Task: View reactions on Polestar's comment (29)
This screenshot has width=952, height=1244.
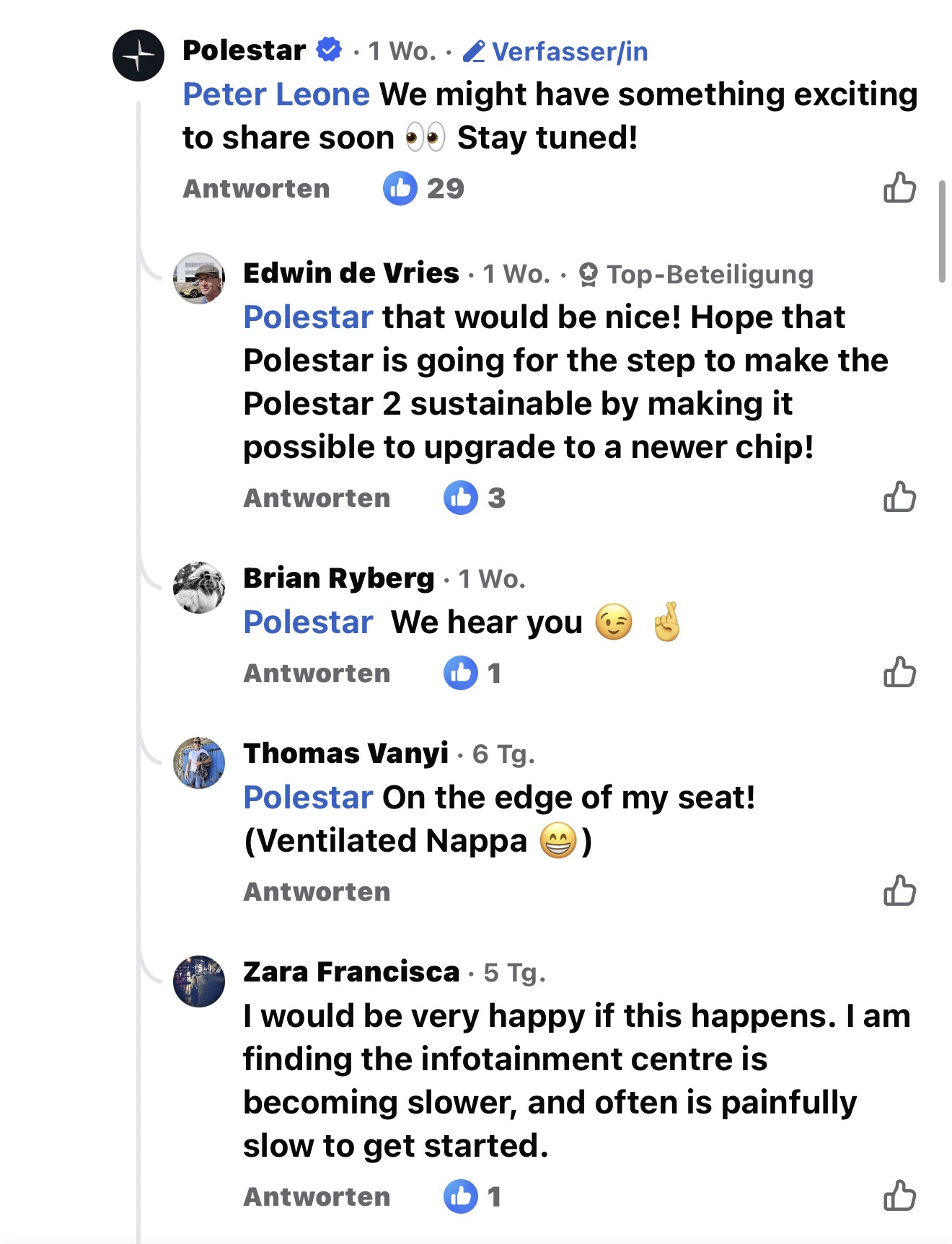Action: [x=423, y=188]
